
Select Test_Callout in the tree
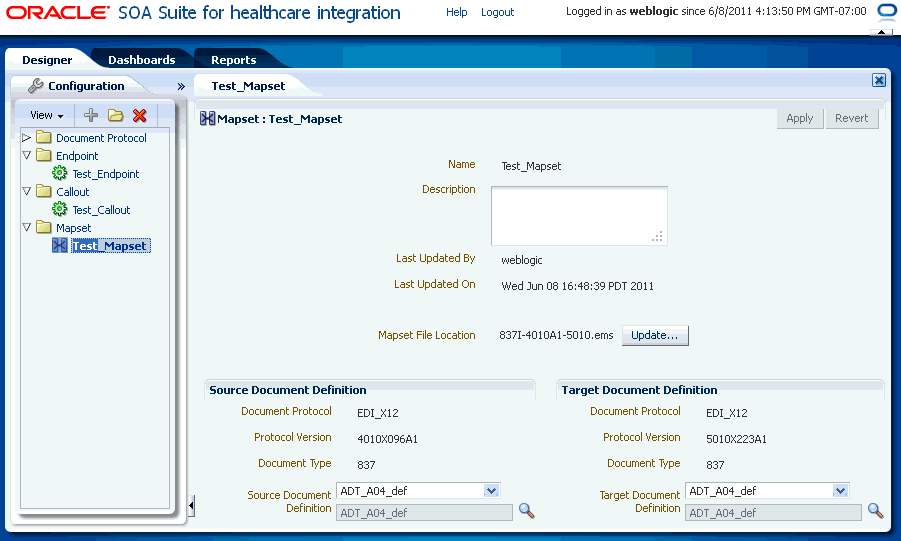click(x=101, y=210)
